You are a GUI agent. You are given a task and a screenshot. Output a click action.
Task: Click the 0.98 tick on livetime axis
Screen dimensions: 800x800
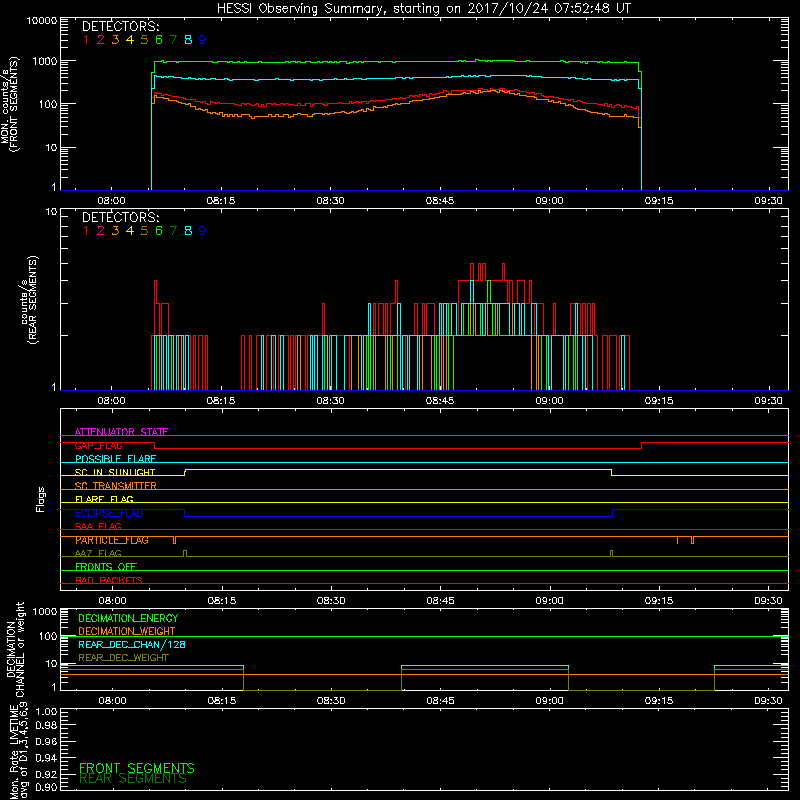coord(46,726)
